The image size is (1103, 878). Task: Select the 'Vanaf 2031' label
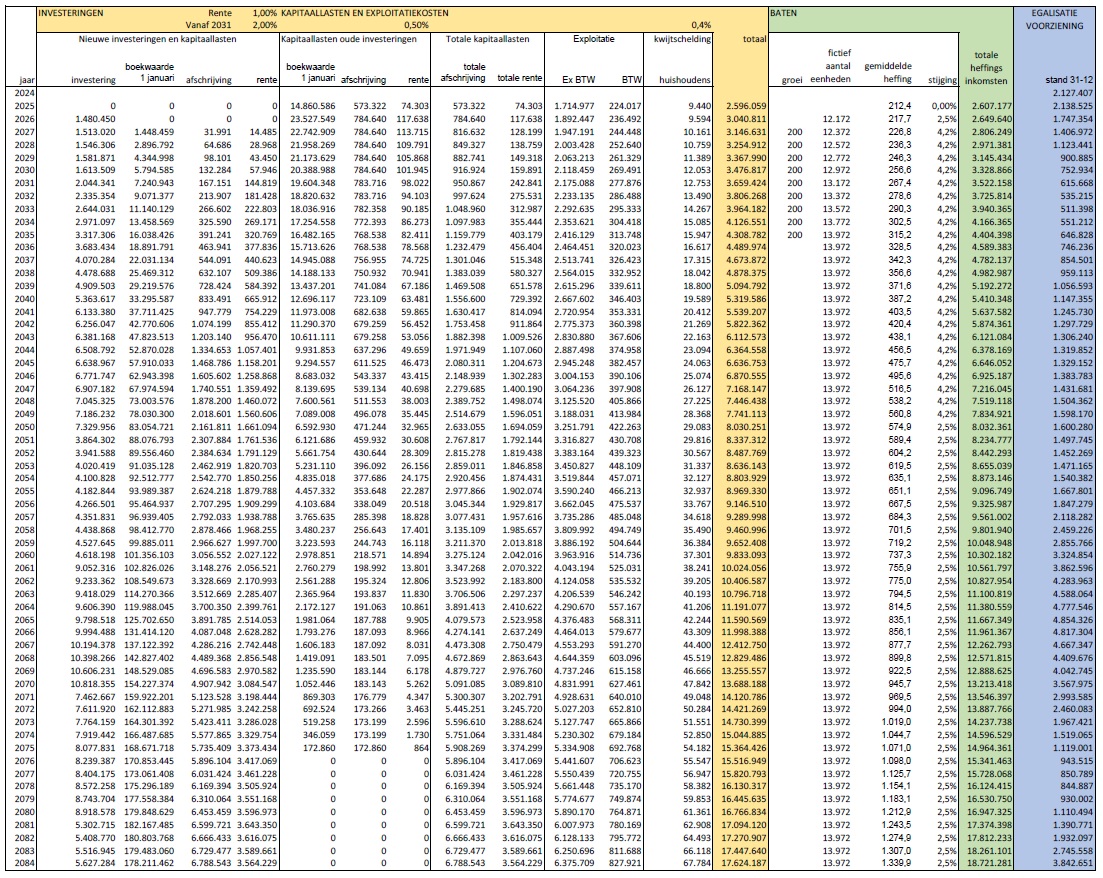(x=209, y=25)
